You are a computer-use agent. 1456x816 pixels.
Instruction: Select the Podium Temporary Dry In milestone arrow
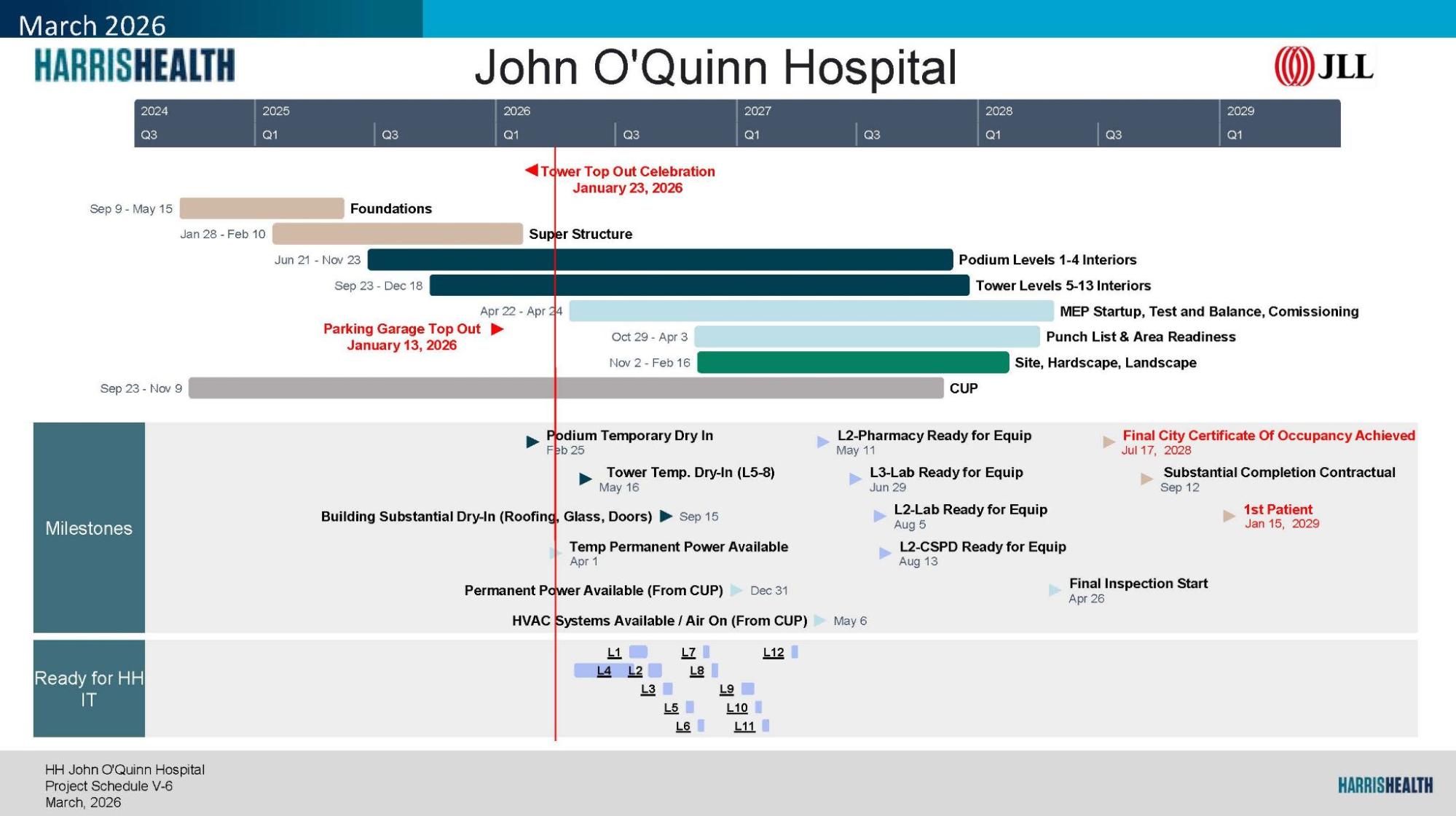click(x=532, y=442)
